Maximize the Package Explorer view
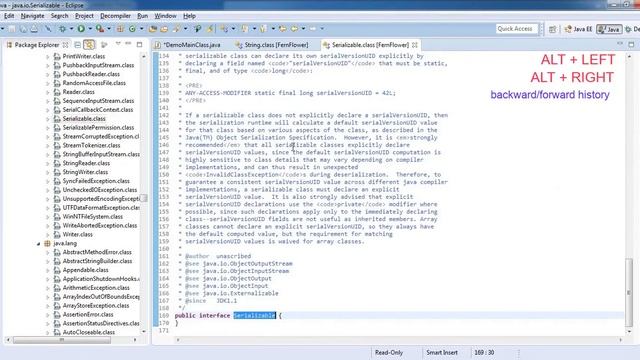Screen dimensions: 640x360 tap(140, 44)
